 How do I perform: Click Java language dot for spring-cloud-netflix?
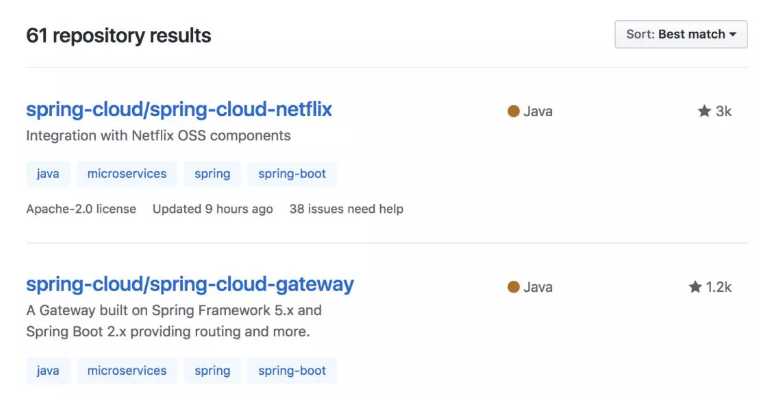(513, 111)
